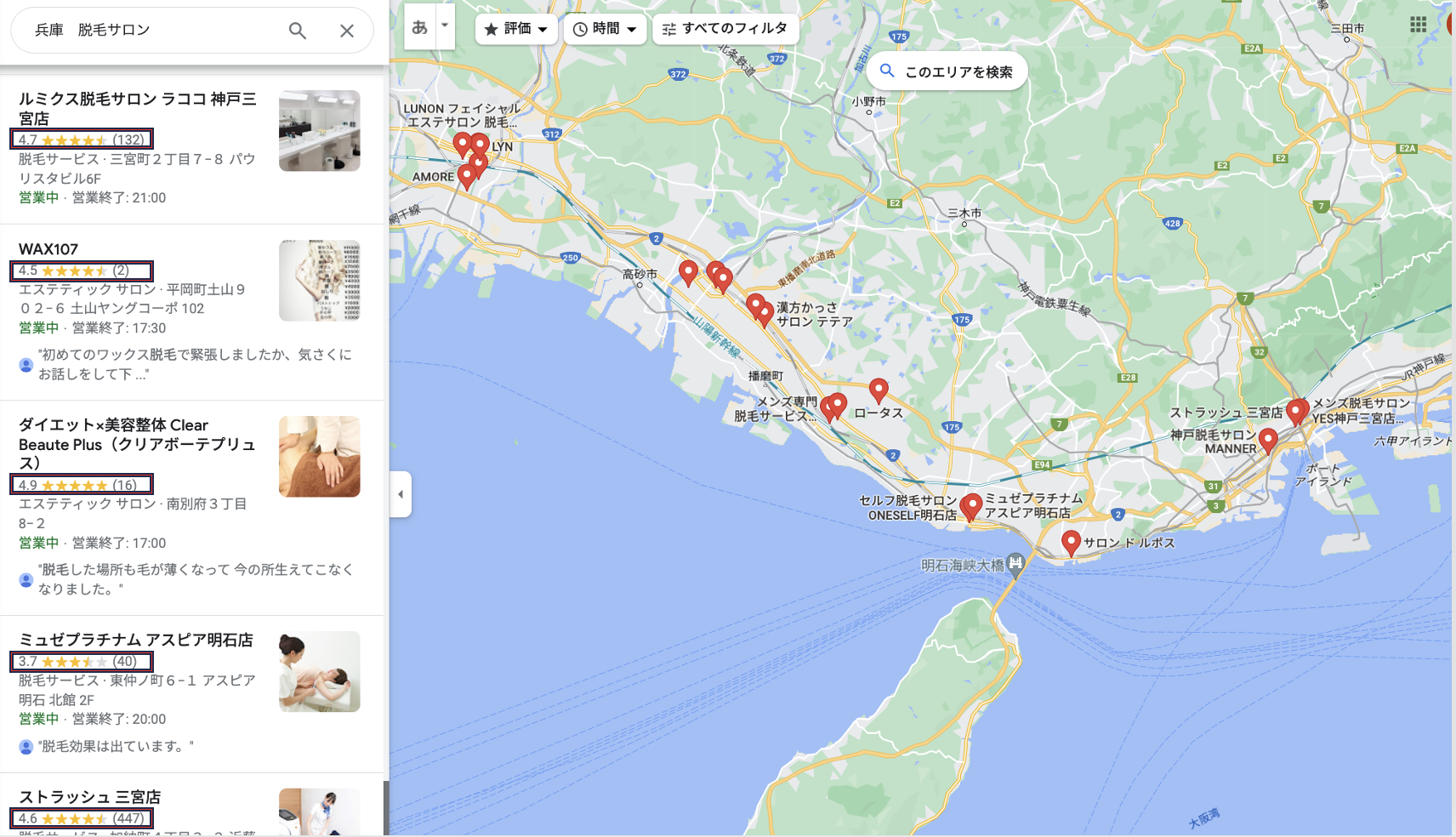Click the 明石海峡大橋 bridge landmark icon
The width and height of the screenshot is (1456, 837).
click(1015, 564)
